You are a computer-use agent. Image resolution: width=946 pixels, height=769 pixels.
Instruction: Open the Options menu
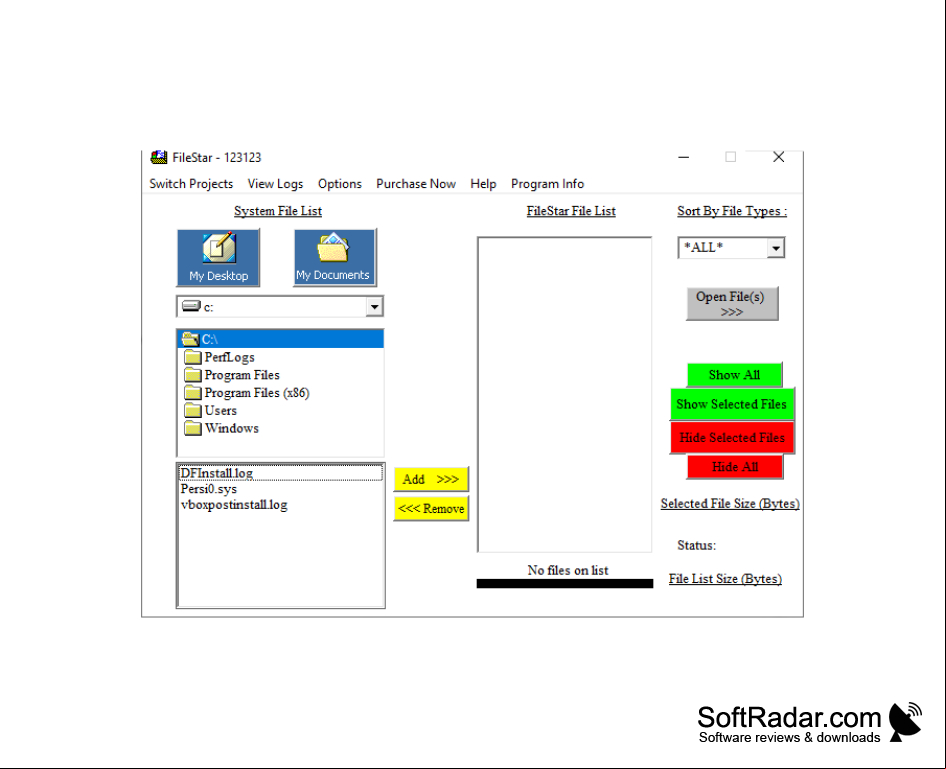tap(340, 184)
